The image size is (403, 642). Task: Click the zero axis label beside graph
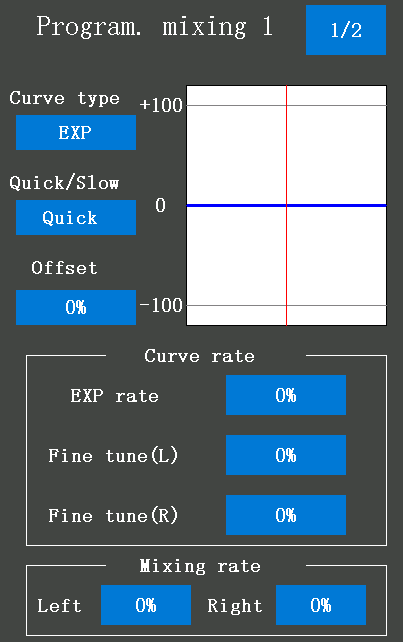point(160,205)
